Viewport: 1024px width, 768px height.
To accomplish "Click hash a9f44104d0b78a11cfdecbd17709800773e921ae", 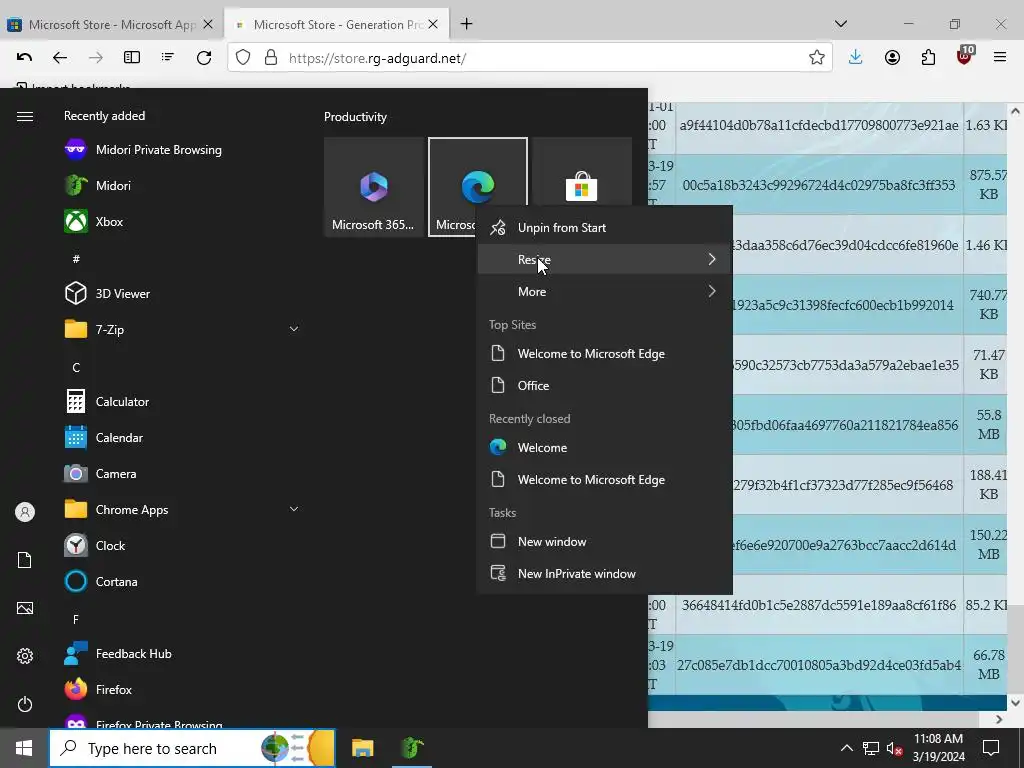I will coord(819,125).
